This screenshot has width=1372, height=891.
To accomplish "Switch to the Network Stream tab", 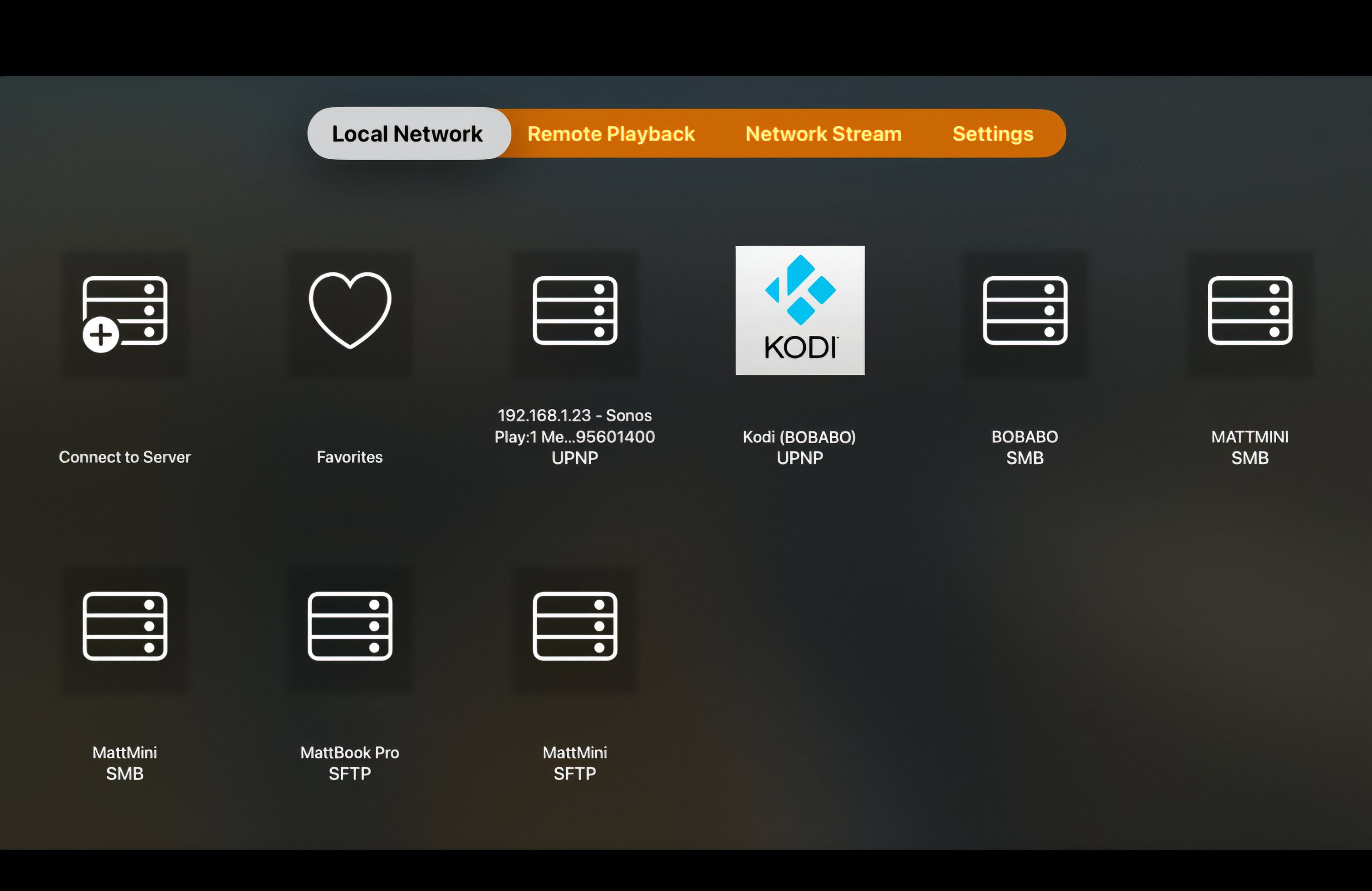I will (x=824, y=133).
